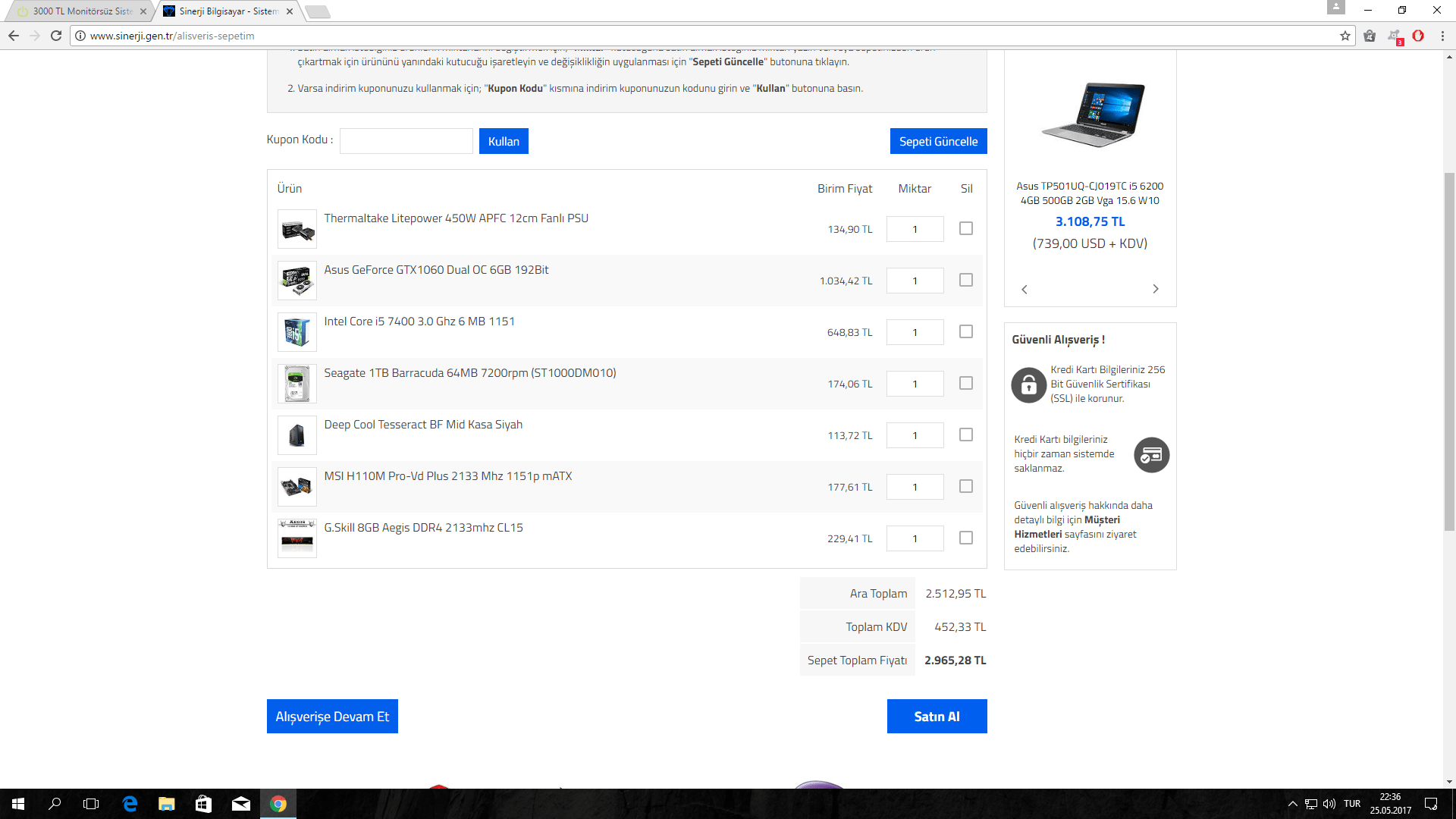
Task: Bookmark this page with star icon
Action: (x=1345, y=36)
